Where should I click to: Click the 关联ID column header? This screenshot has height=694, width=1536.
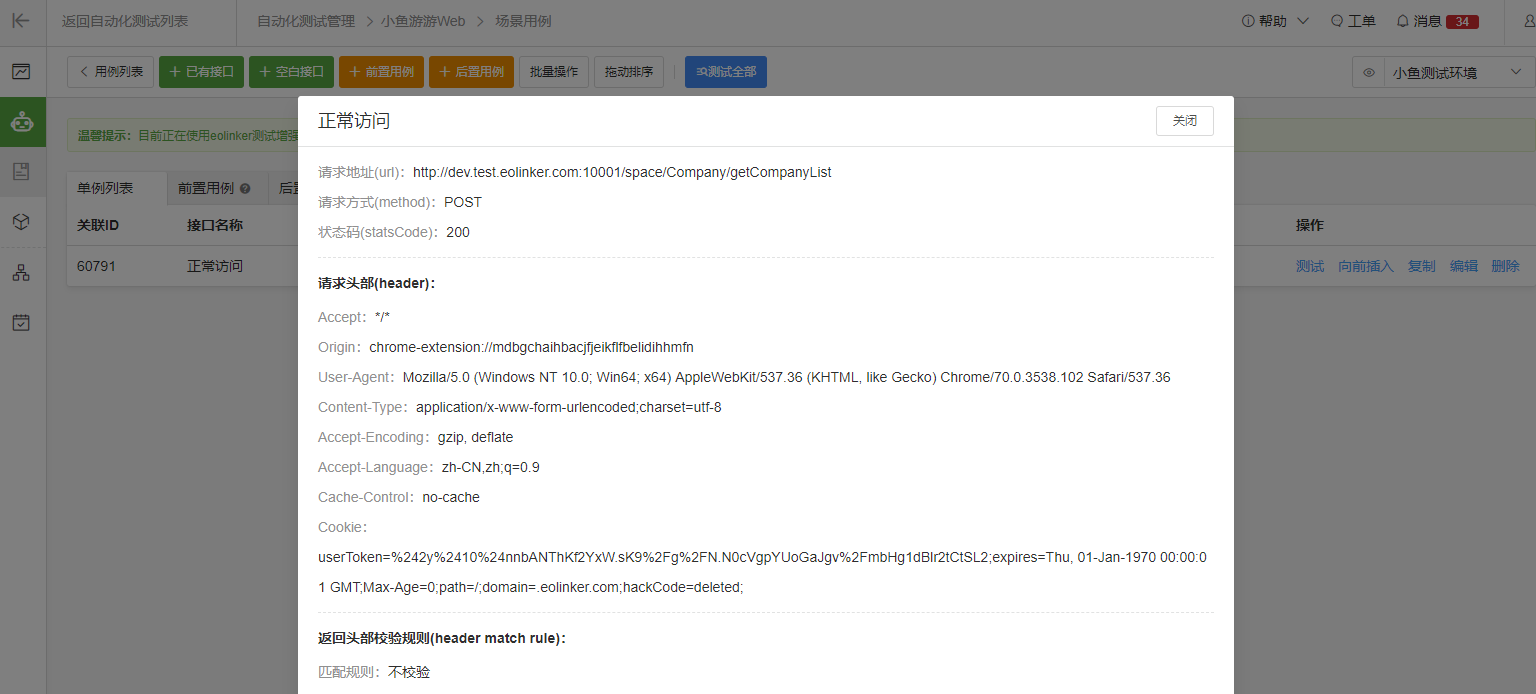98,225
